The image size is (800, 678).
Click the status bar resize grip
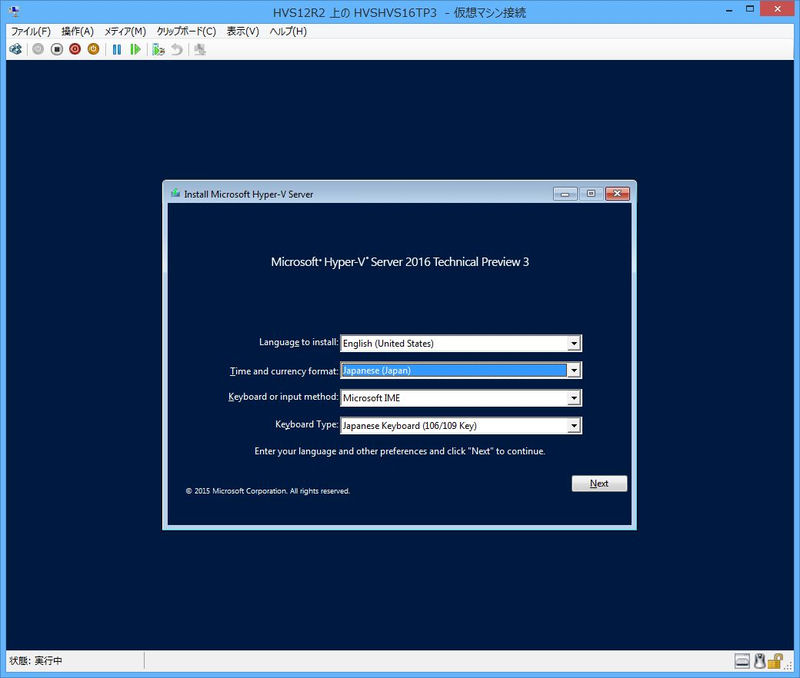point(789,665)
